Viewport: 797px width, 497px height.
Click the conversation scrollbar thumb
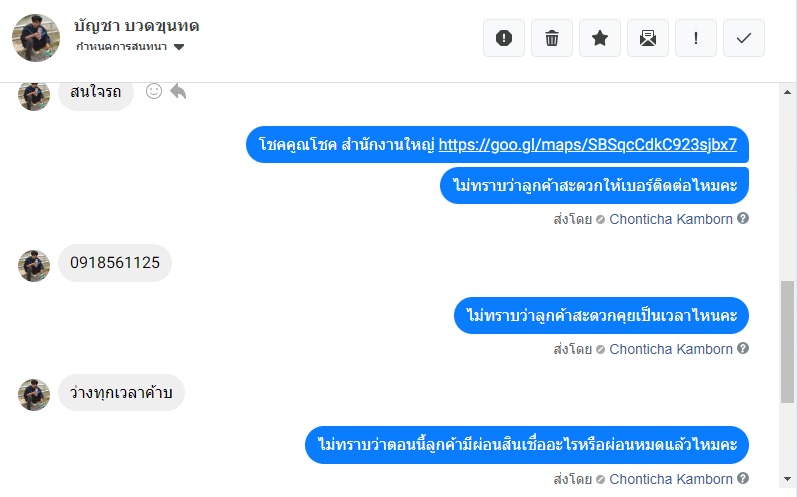(x=788, y=340)
